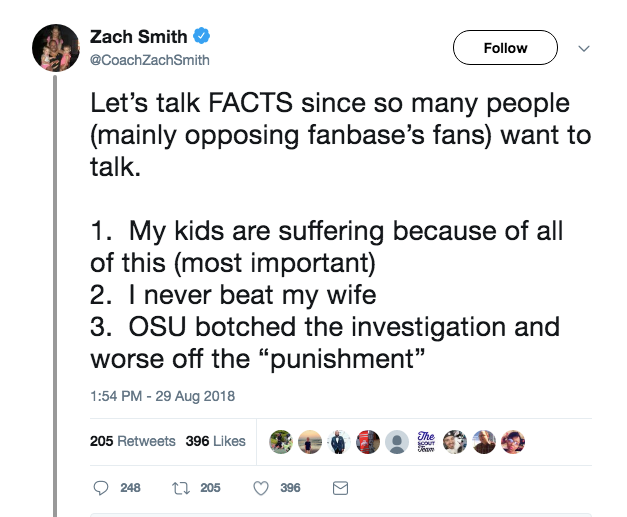Click the beach sunset liker avatar
Screen dimensions: 627x517
click(310, 441)
